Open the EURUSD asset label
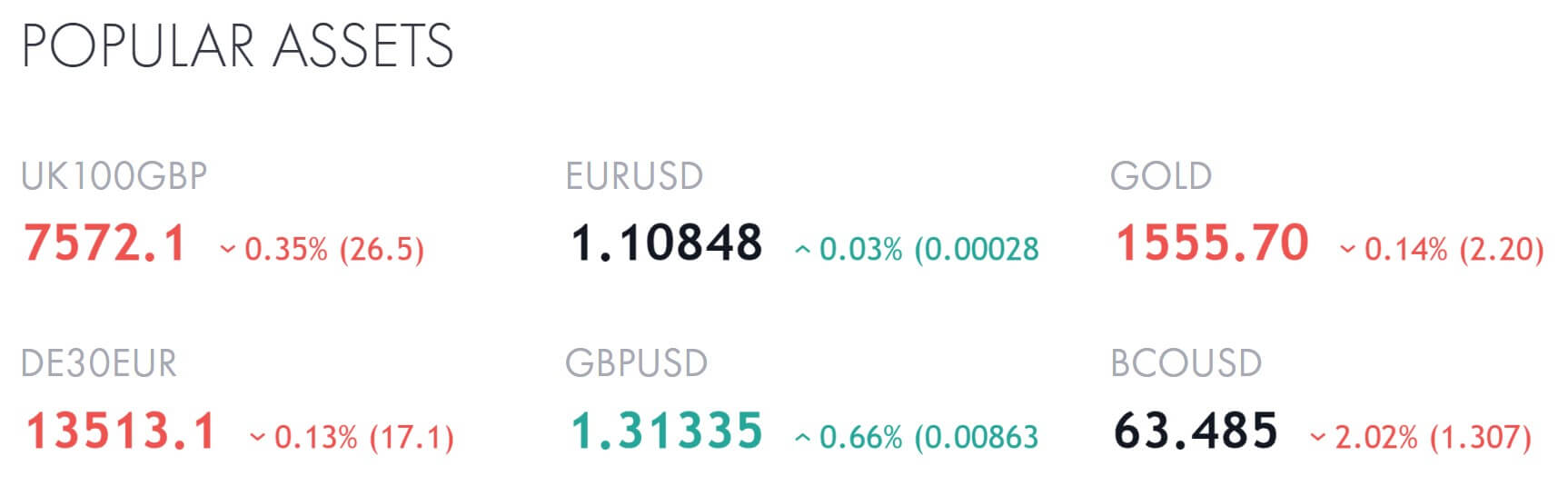Screen dimensions: 1568x486 634,176
